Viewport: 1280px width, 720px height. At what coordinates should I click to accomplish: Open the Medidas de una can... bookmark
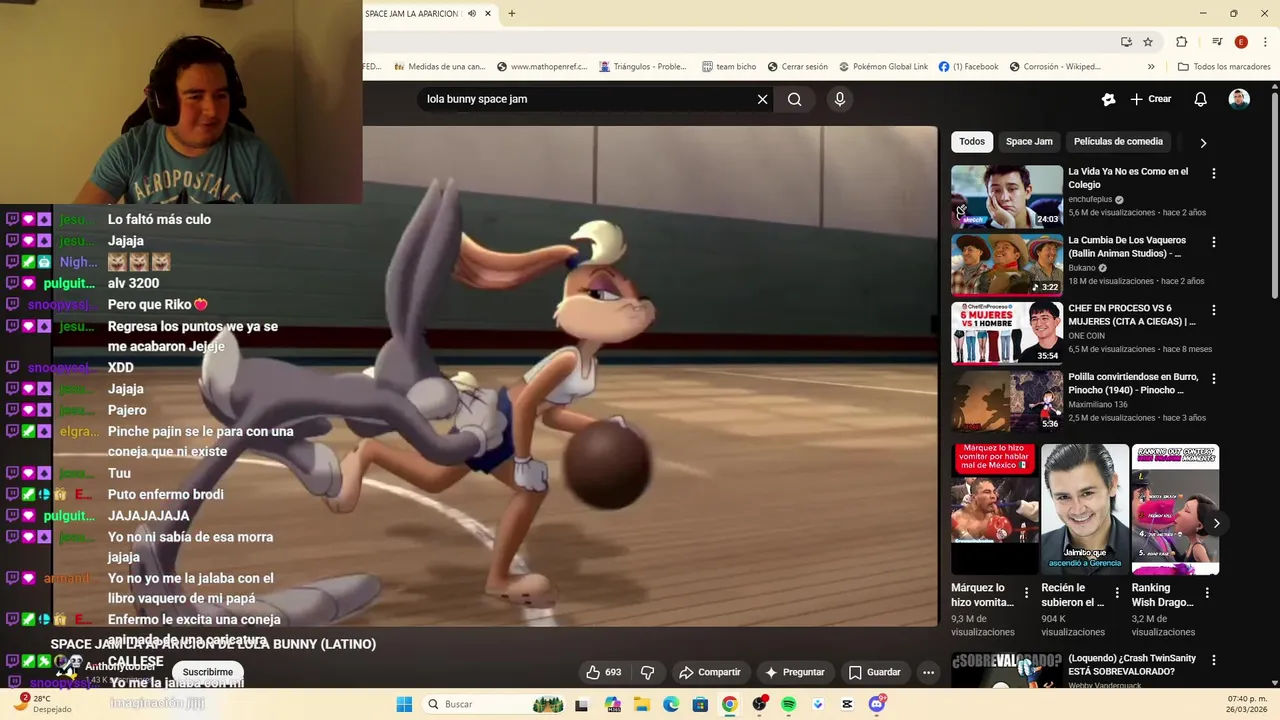(x=439, y=67)
